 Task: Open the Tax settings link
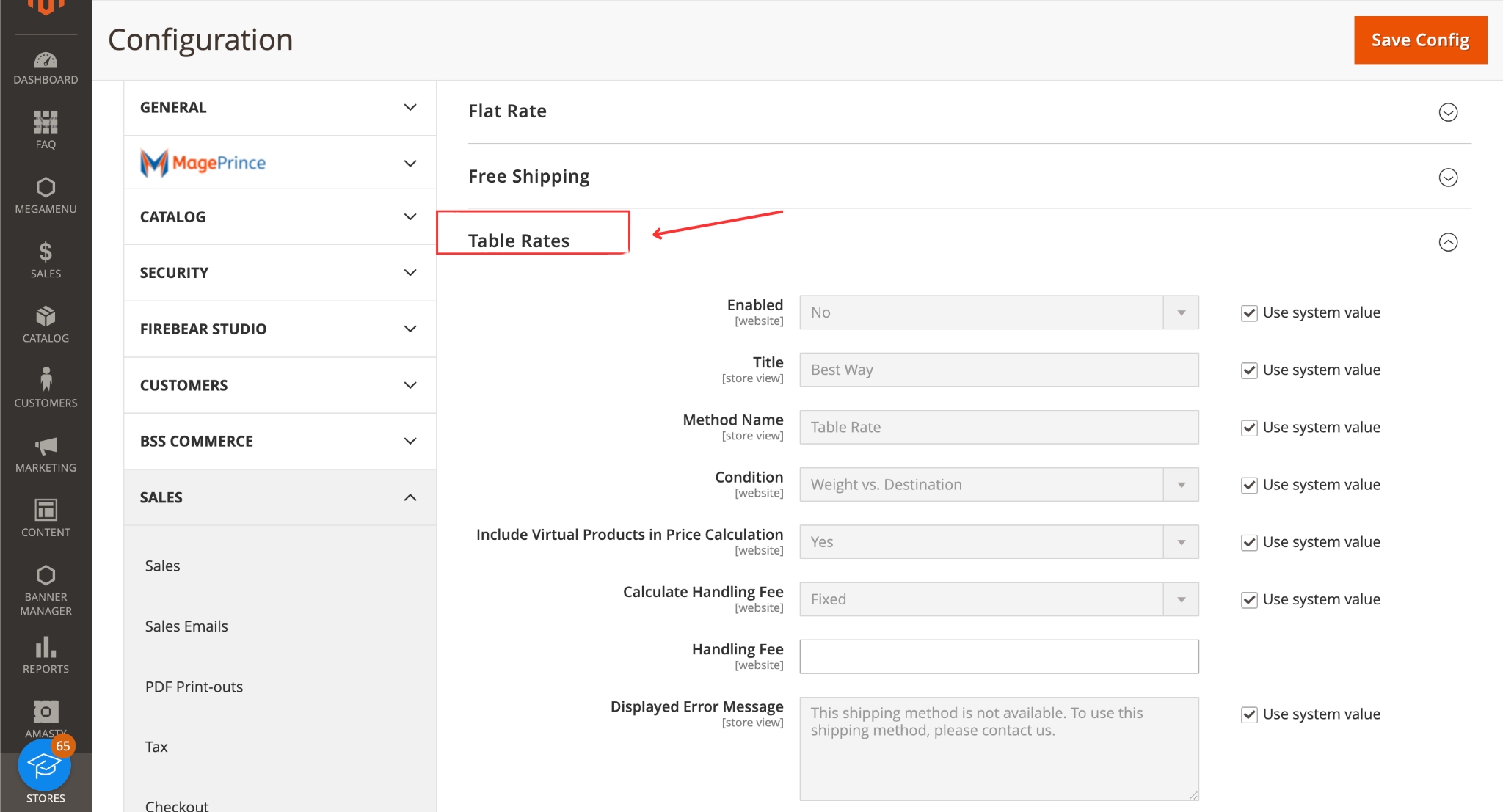156,747
